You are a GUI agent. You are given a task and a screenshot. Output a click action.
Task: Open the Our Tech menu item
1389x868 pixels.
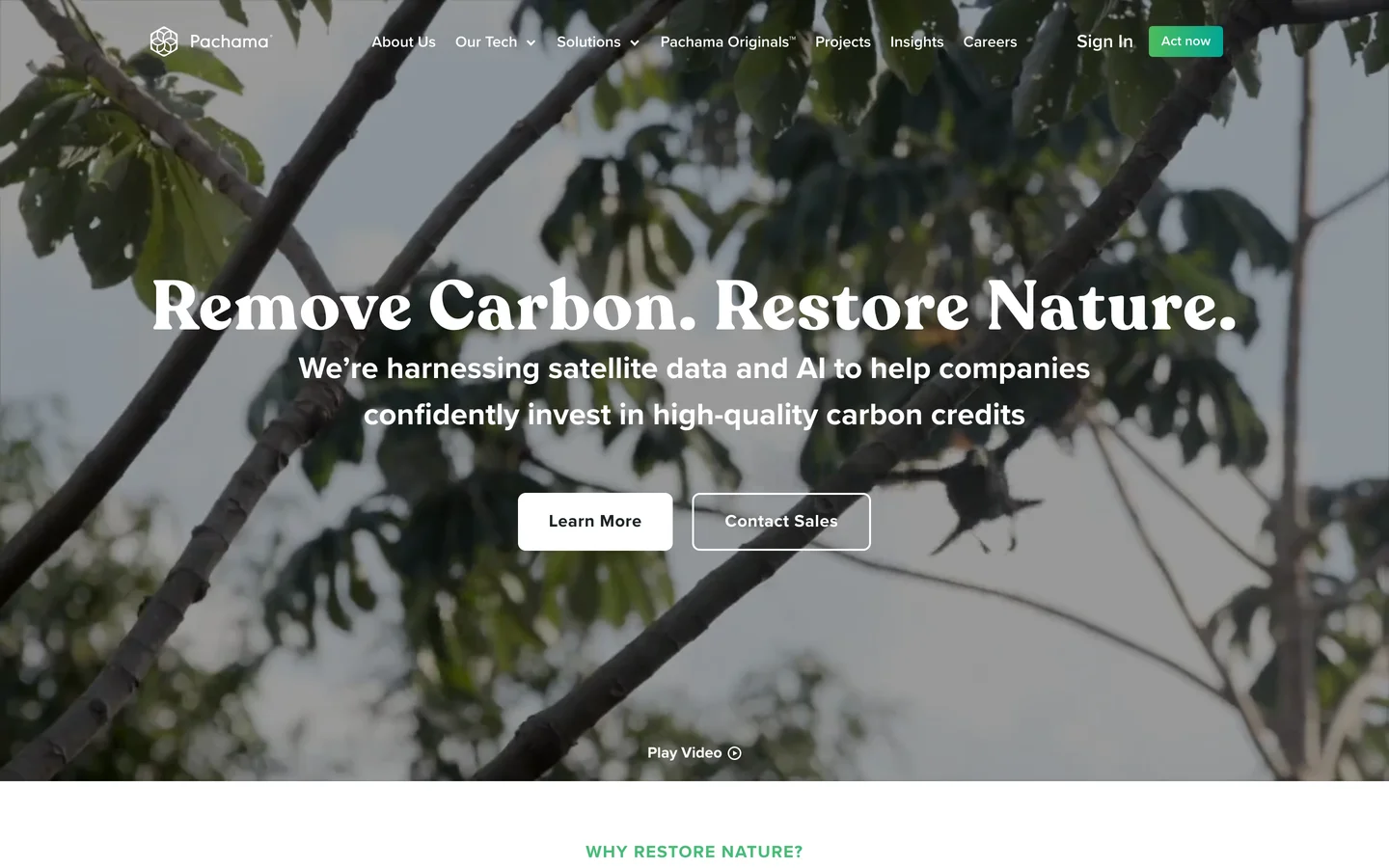coord(486,41)
